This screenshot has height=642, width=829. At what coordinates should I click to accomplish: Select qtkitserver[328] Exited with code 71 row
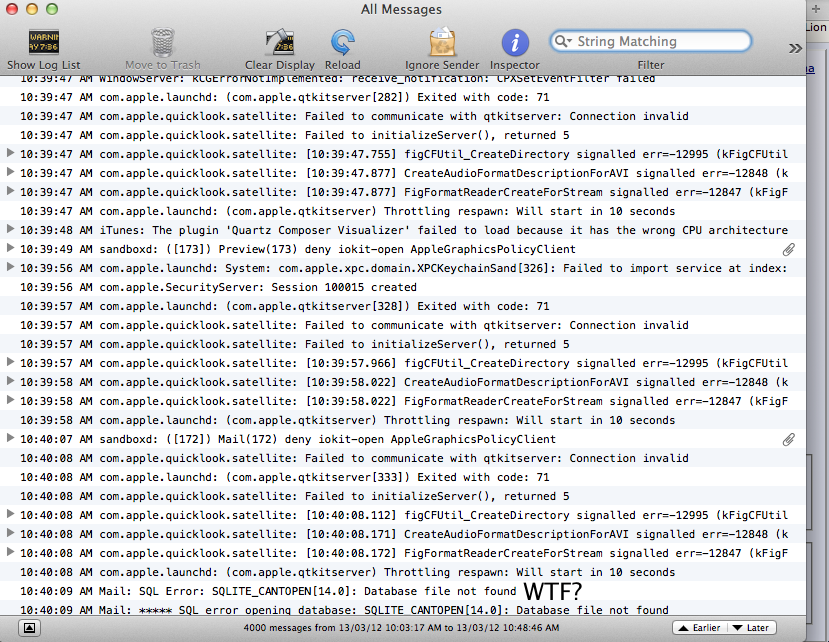(x=403, y=306)
